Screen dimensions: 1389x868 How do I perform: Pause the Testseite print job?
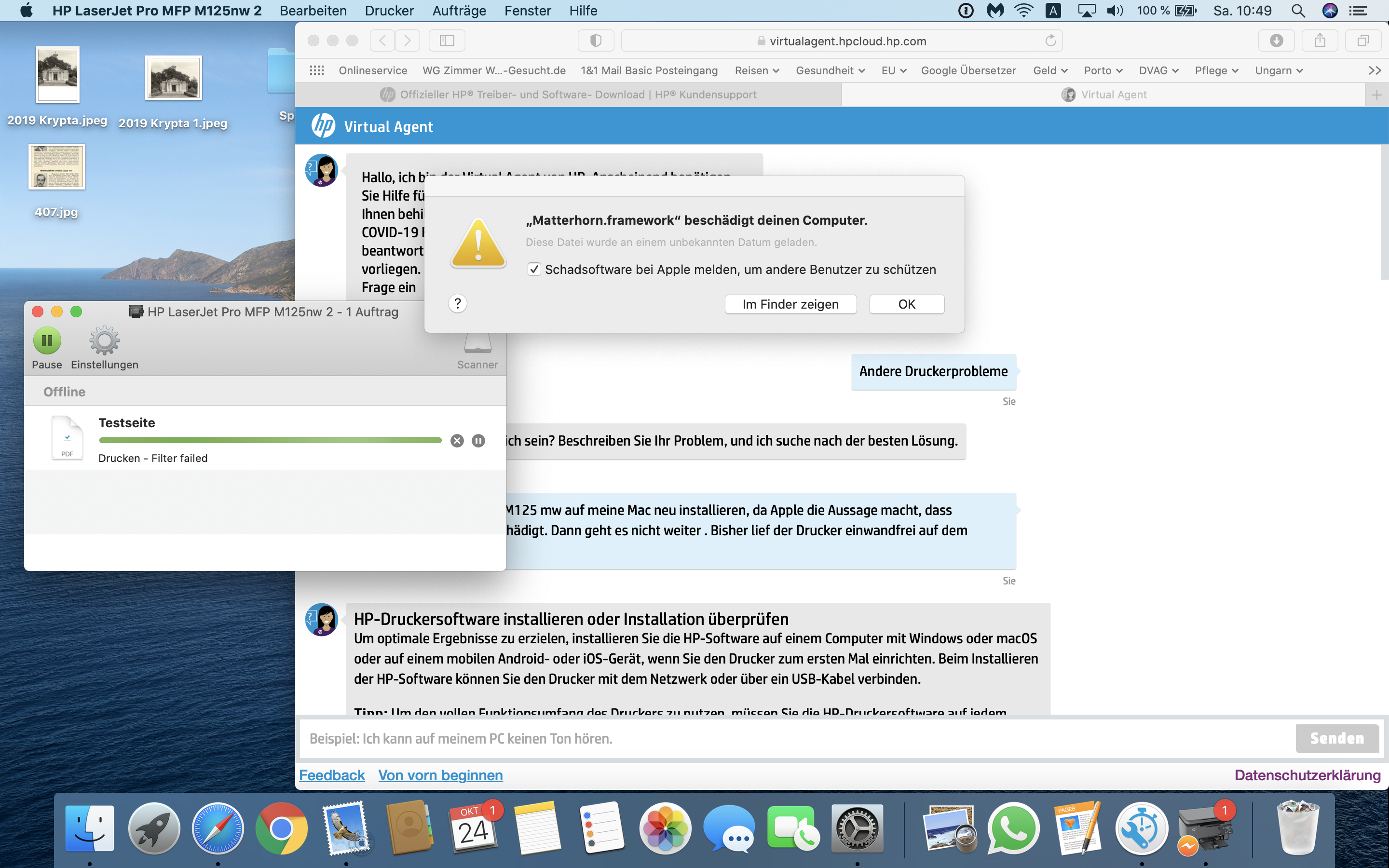tap(478, 440)
